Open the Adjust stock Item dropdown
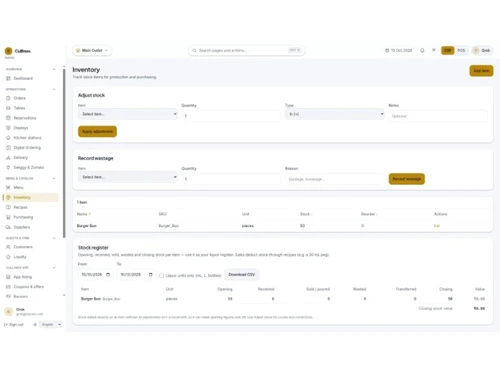500x375 pixels. [x=128, y=114]
